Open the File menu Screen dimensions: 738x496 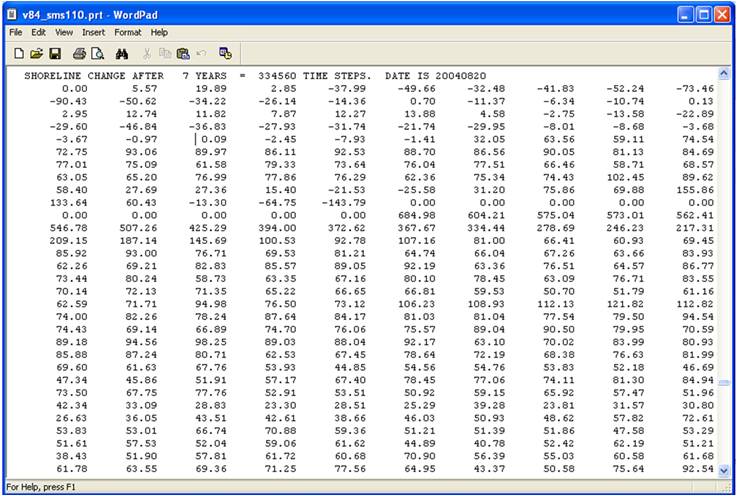[16, 32]
